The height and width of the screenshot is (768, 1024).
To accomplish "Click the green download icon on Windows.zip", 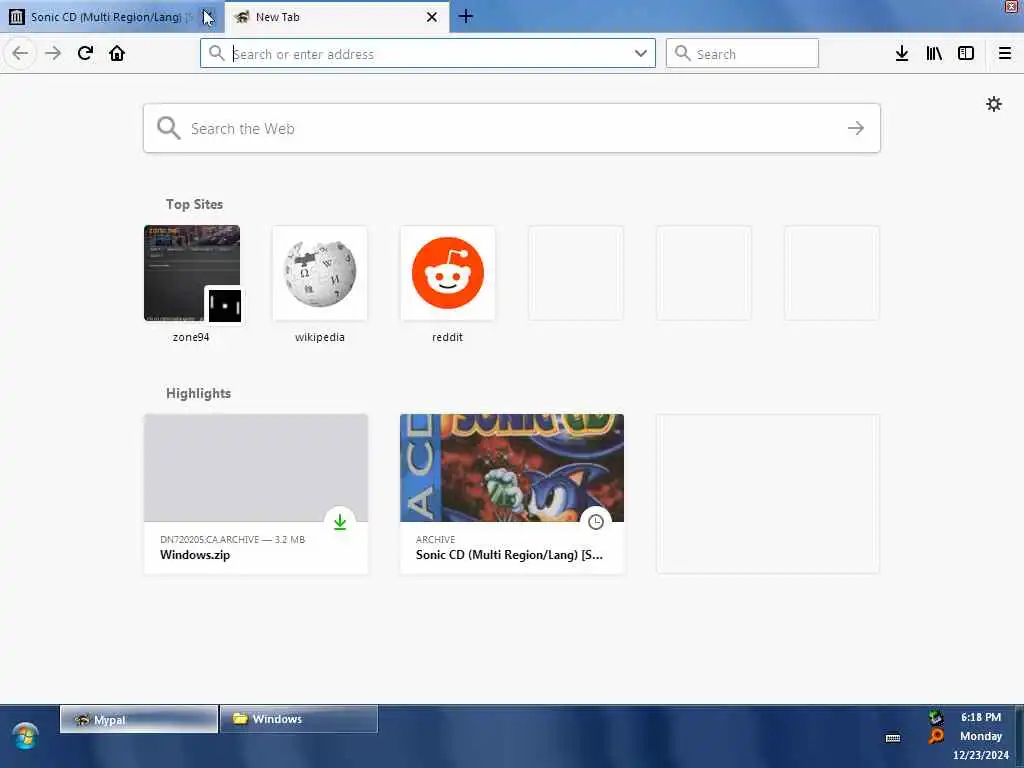I will 340,522.
